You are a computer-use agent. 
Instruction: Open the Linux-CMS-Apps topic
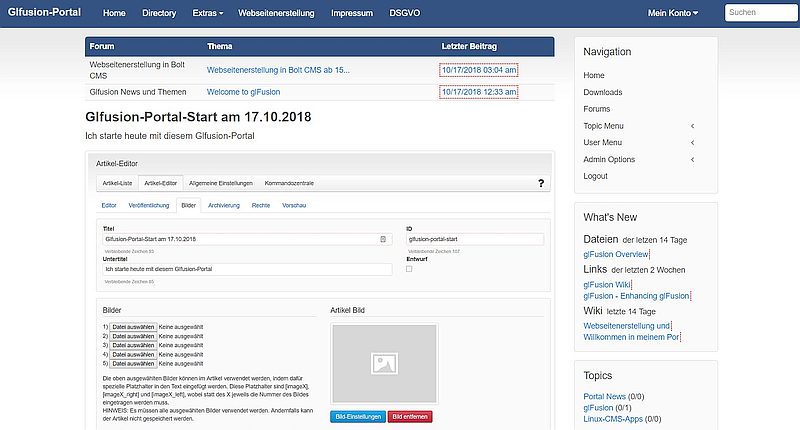click(613, 419)
